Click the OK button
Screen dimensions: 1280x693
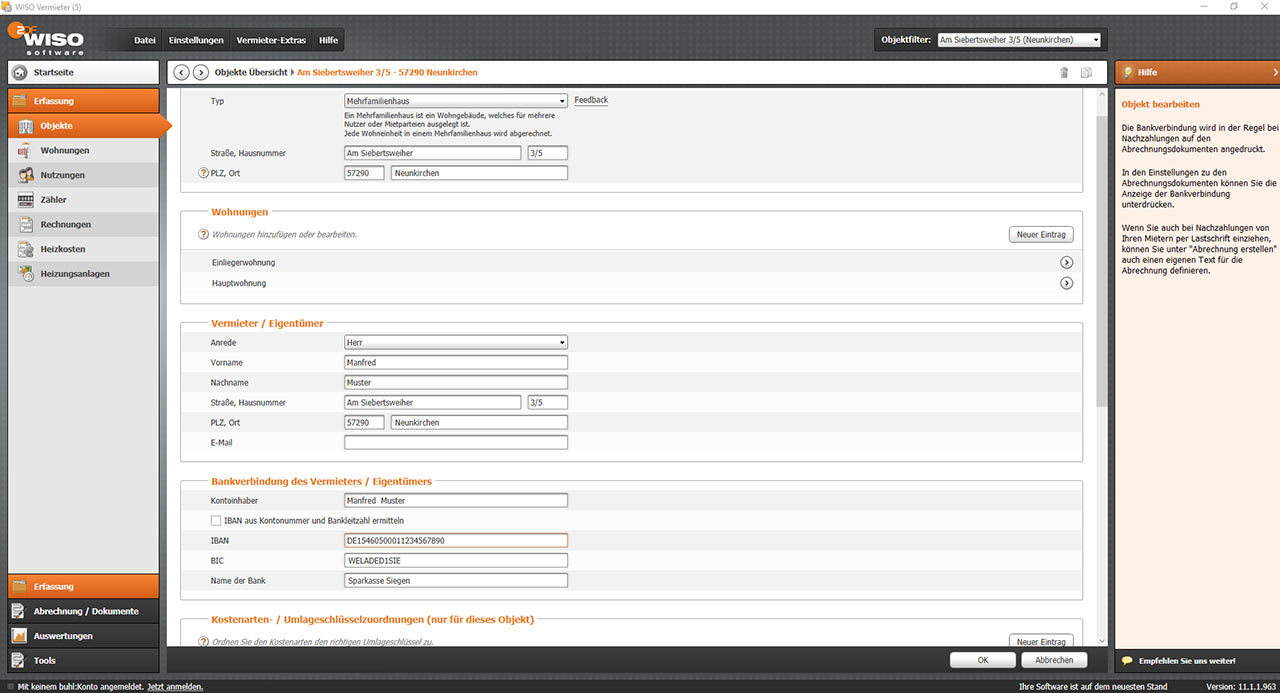pos(983,660)
